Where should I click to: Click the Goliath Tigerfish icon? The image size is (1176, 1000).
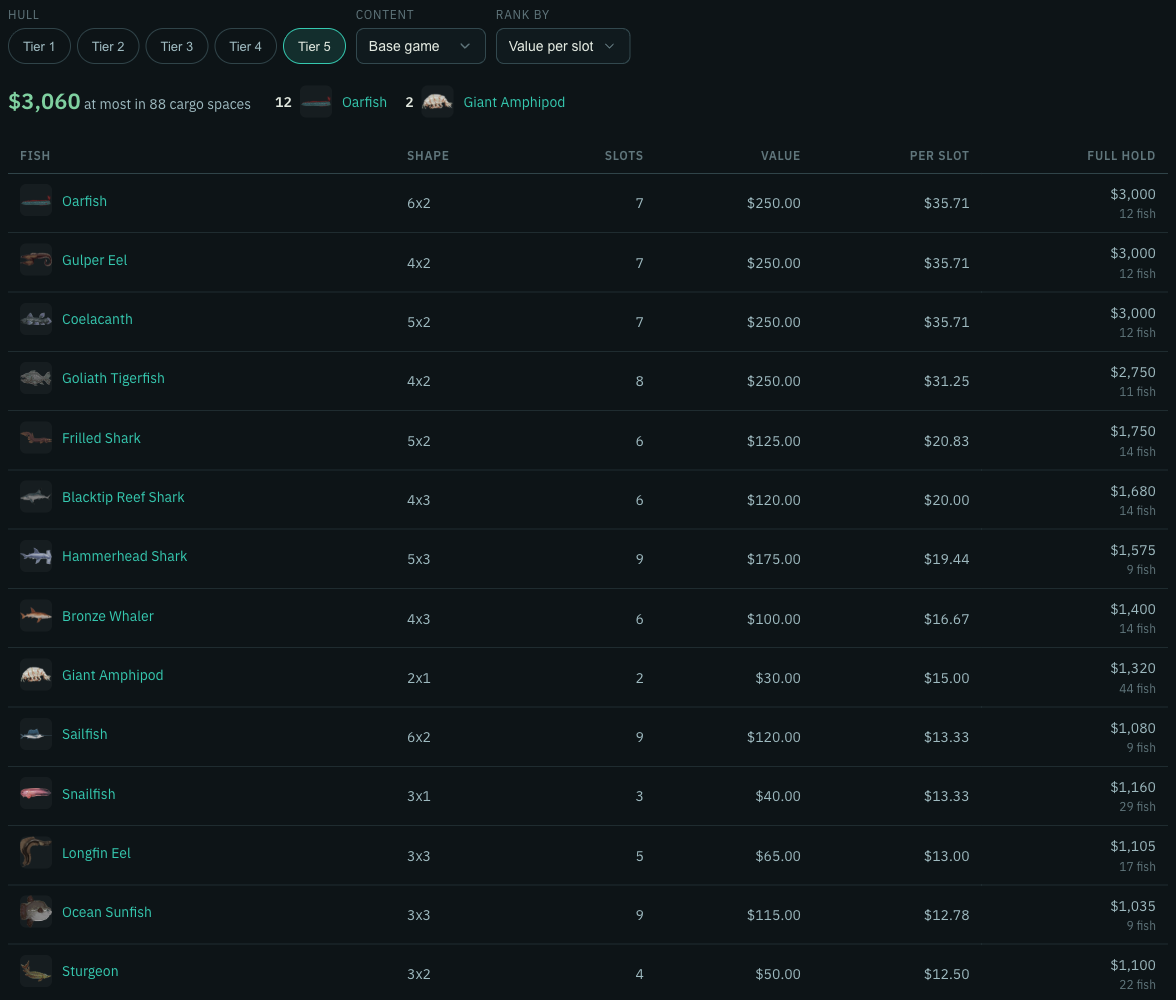(36, 378)
